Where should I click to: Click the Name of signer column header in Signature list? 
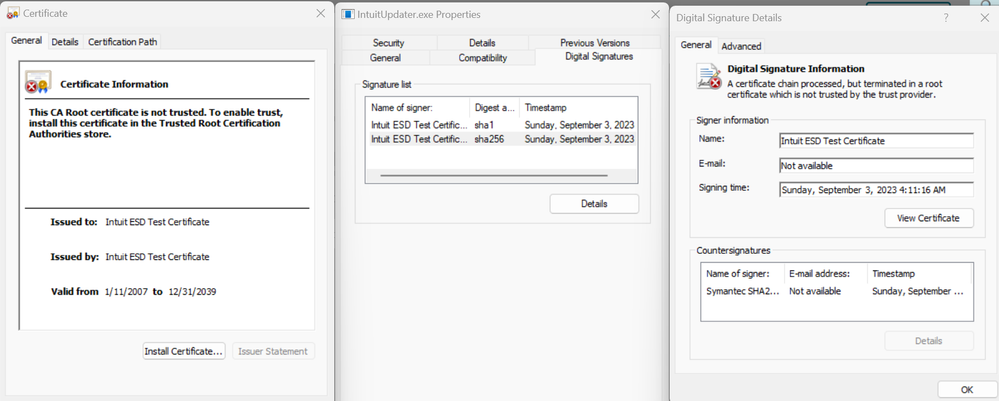coord(418,108)
